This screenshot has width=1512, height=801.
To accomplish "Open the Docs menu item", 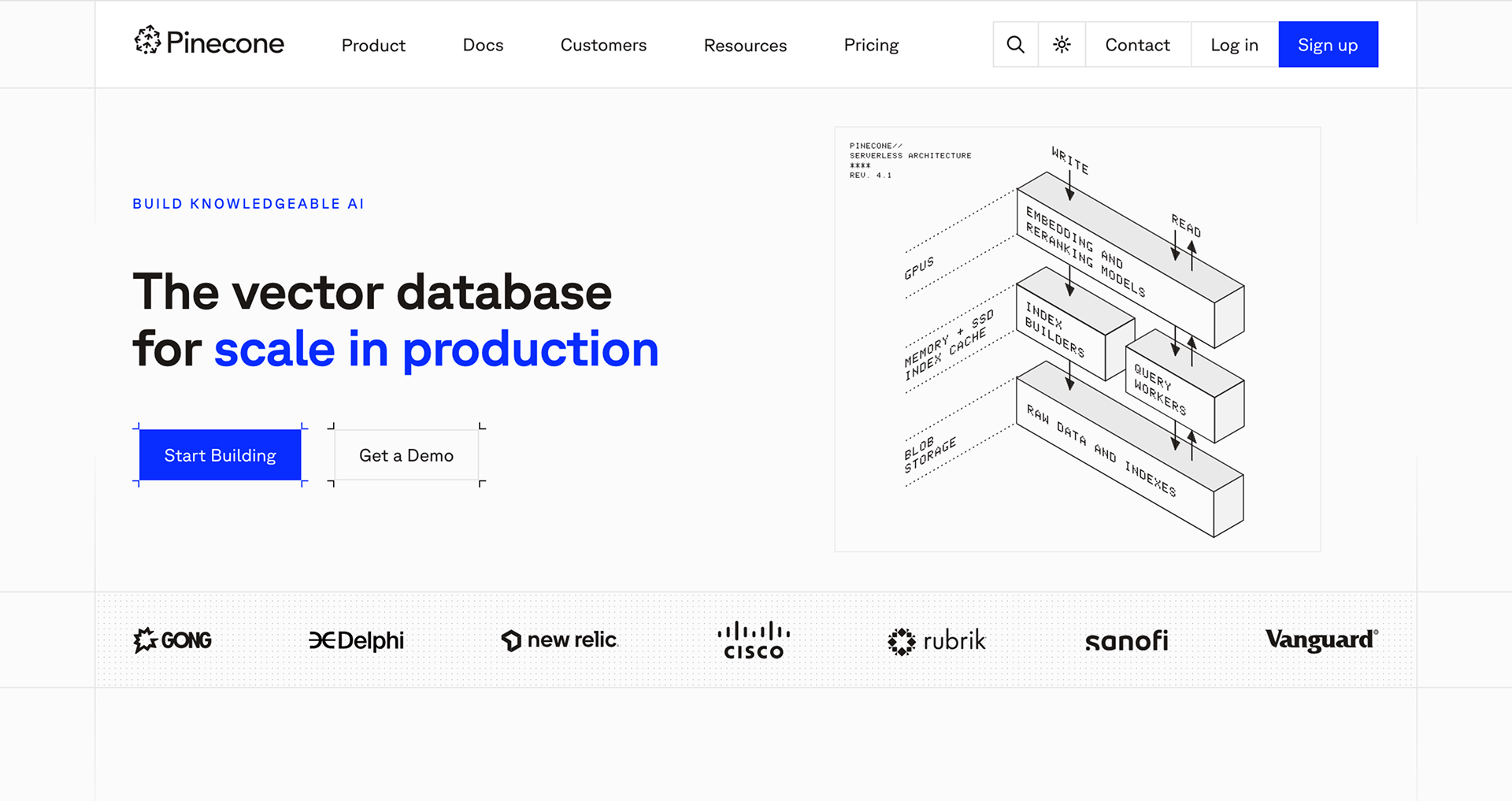I will click(x=484, y=45).
